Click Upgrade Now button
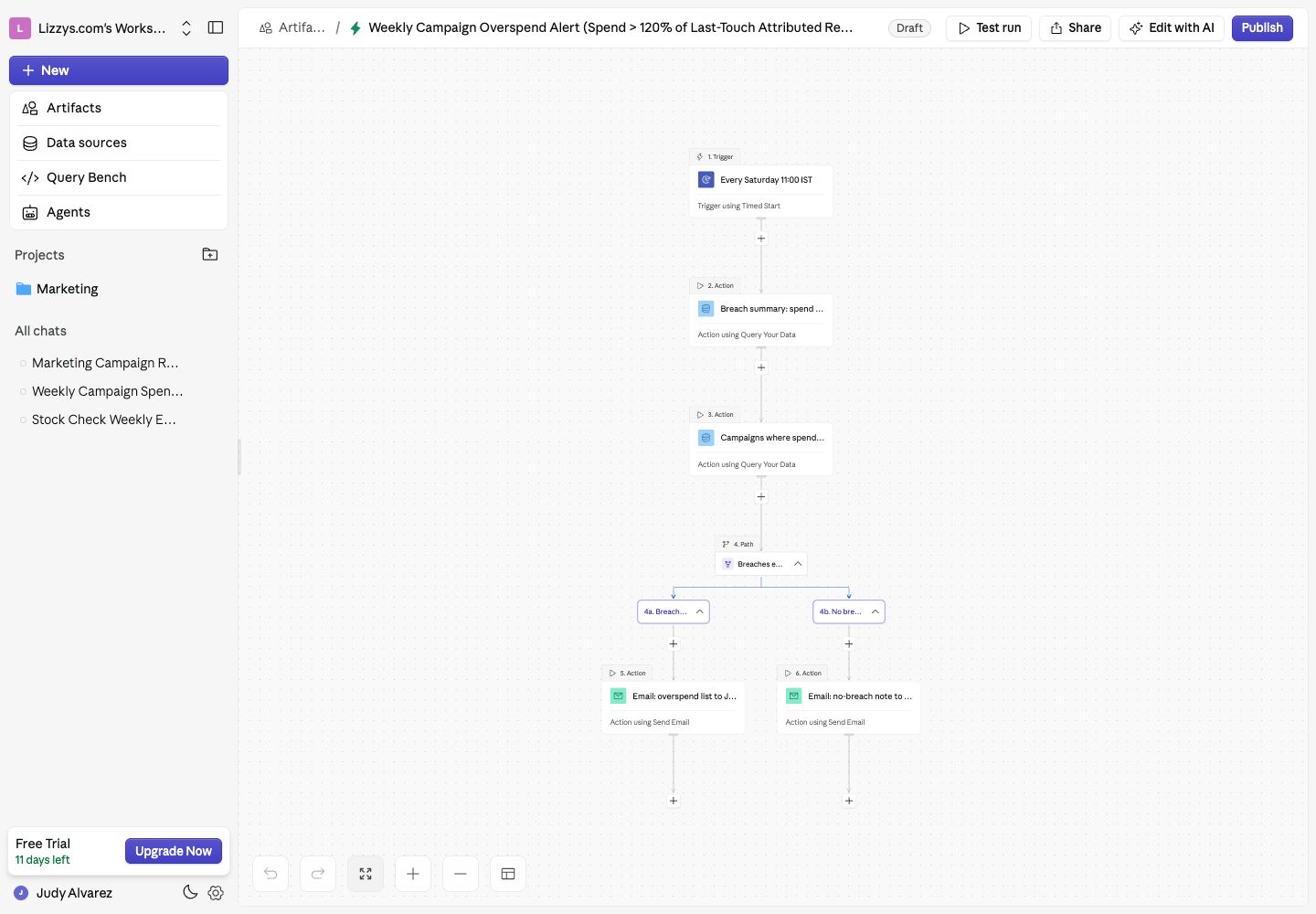This screenshot has height=914, width=1316. click(174, 851)
